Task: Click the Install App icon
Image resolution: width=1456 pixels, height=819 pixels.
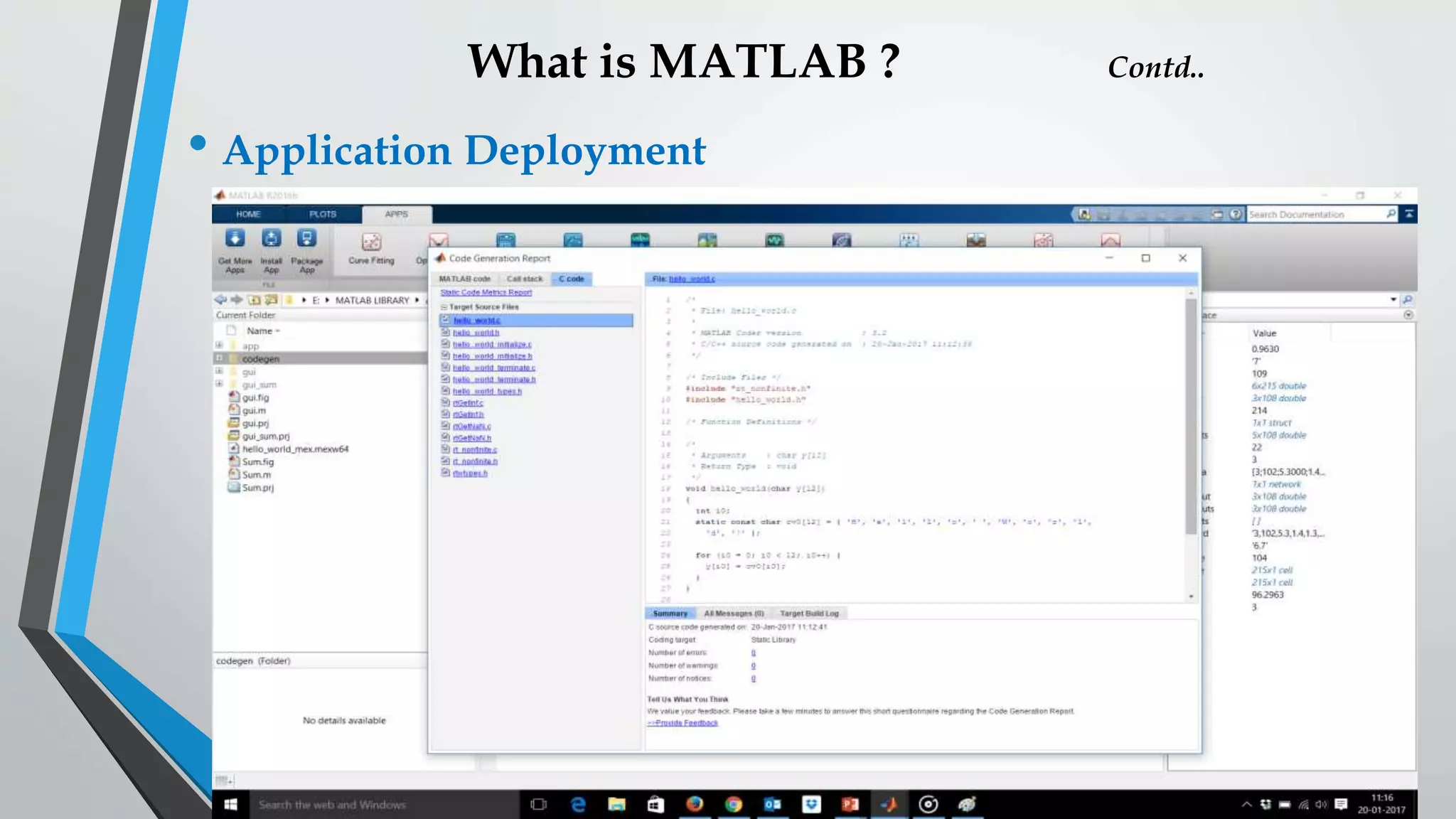Action: click(x=271, y=250)
